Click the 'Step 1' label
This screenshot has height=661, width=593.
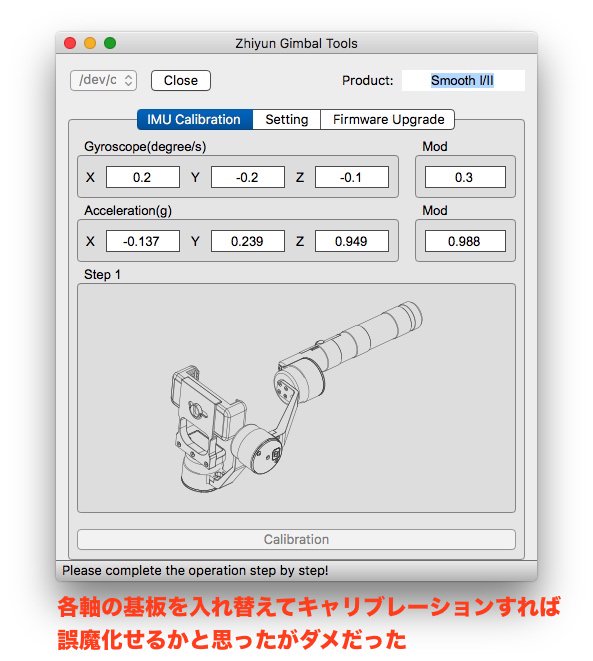(x=102, y=274)
